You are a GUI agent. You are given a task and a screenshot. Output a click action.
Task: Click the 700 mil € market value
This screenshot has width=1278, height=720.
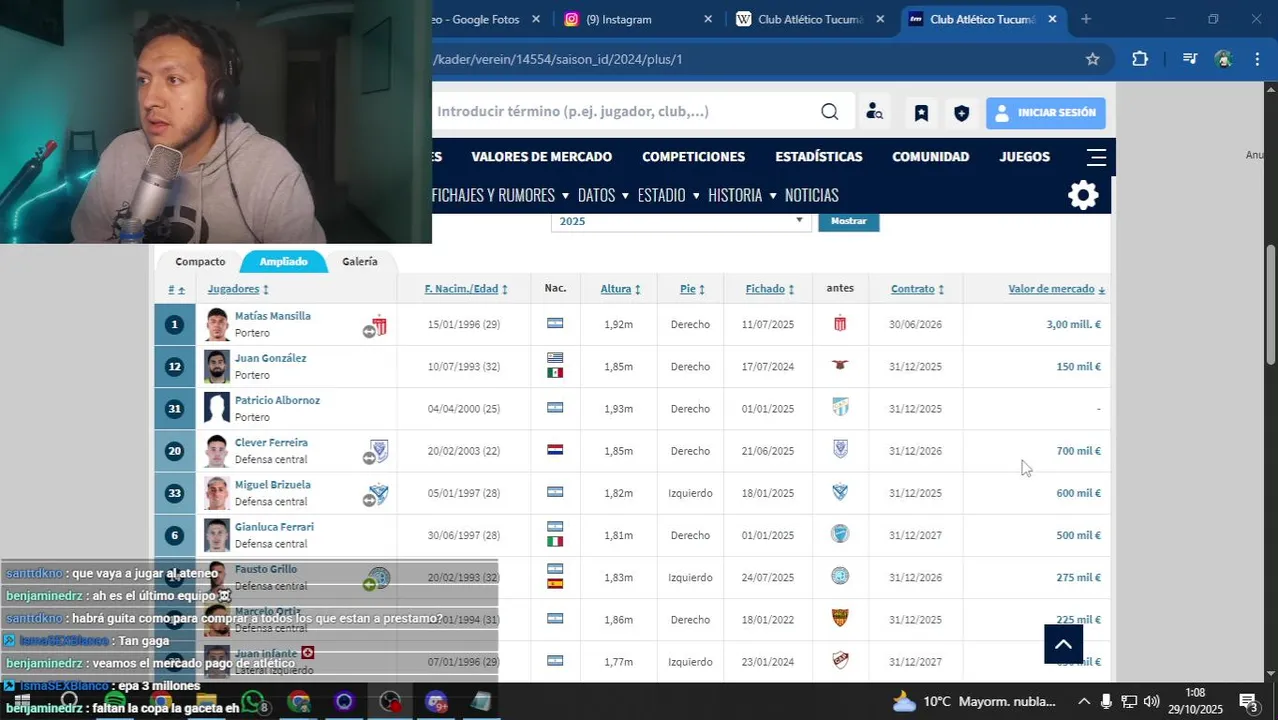(1078, 451)
